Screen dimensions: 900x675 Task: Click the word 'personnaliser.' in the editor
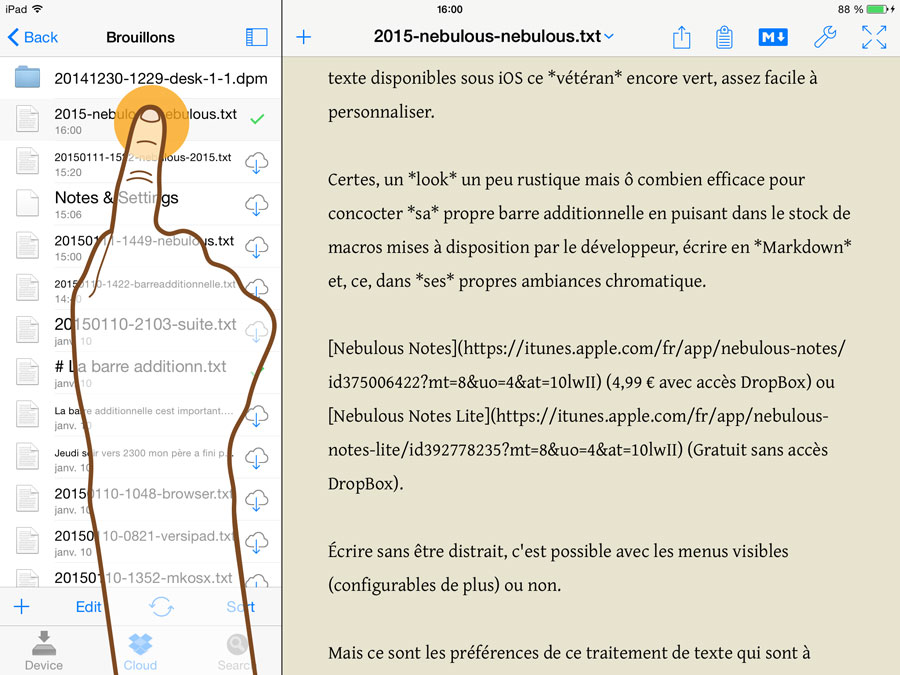pyautogui.click(x=381, y=112)
